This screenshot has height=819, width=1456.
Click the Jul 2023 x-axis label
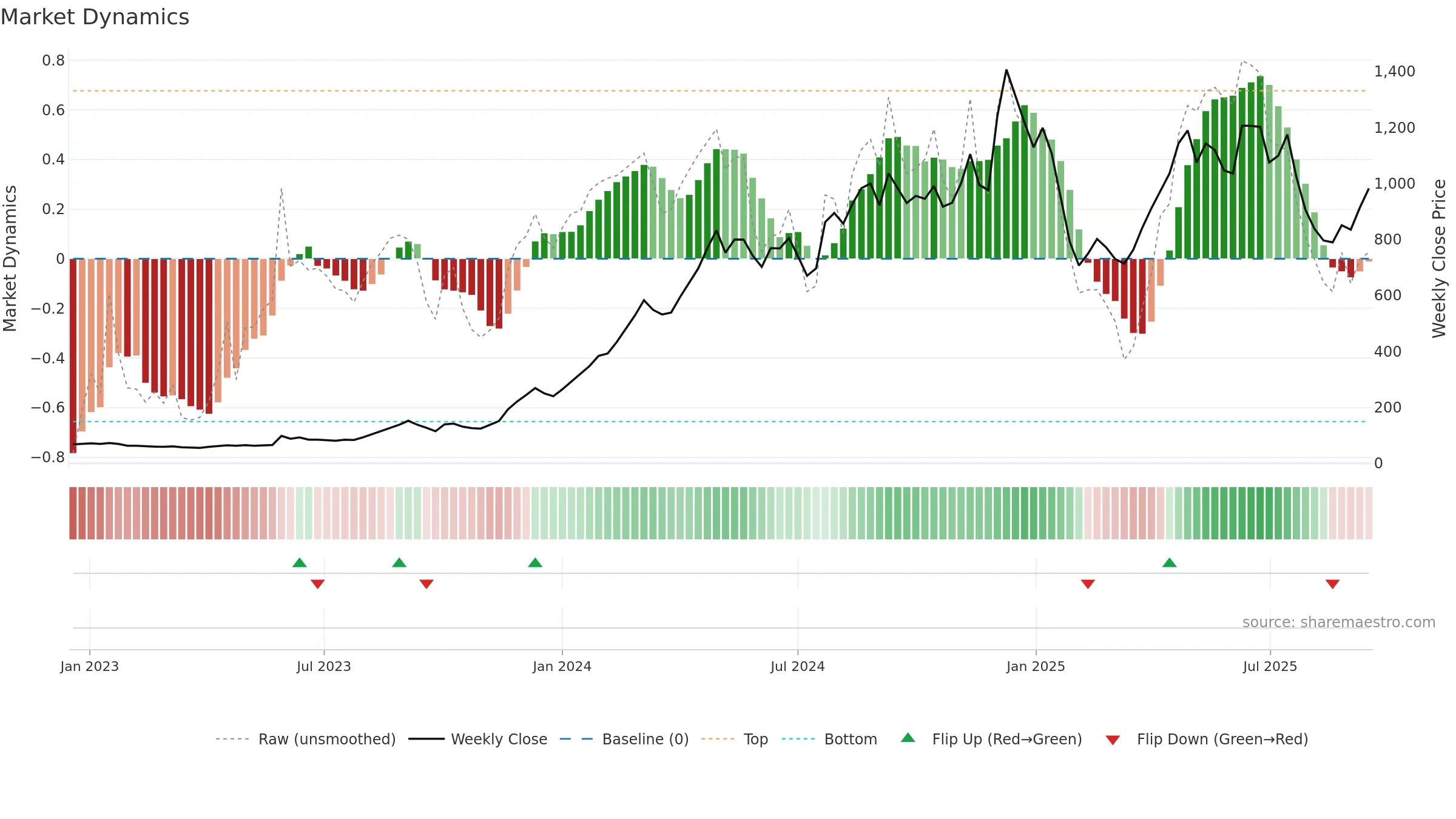(324, 666)
